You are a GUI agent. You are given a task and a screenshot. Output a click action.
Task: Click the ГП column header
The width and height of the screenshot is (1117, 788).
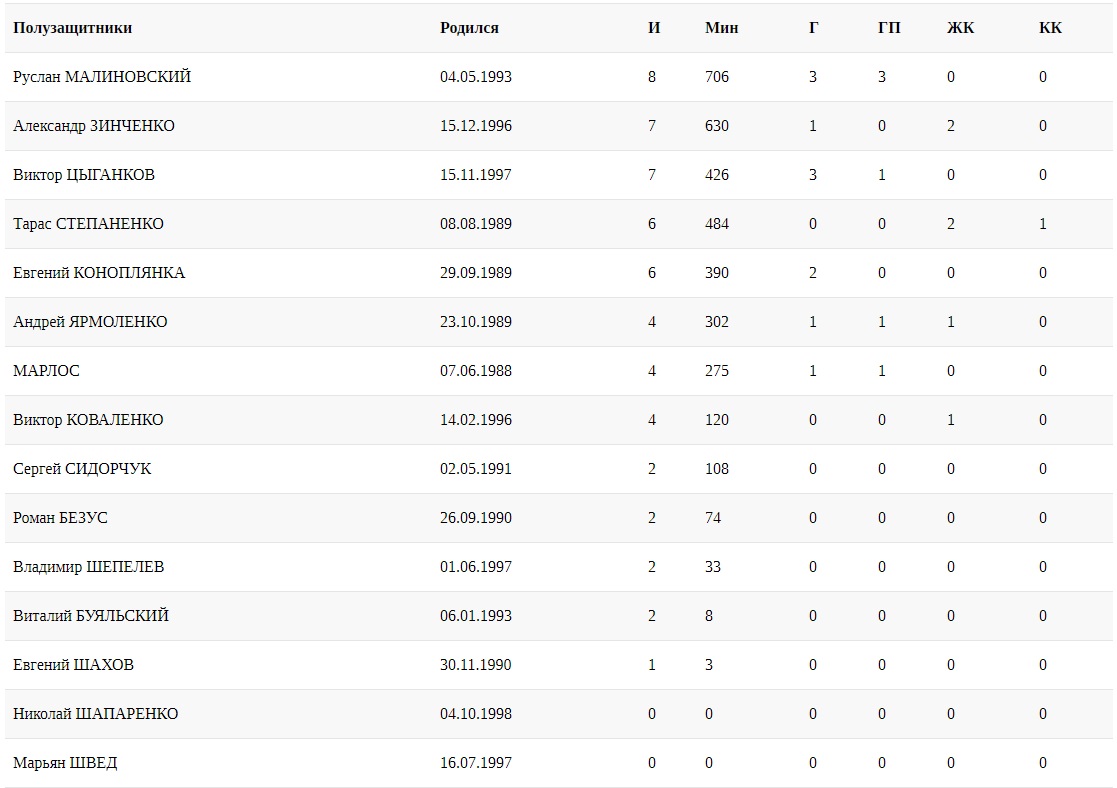coord(889,28)
